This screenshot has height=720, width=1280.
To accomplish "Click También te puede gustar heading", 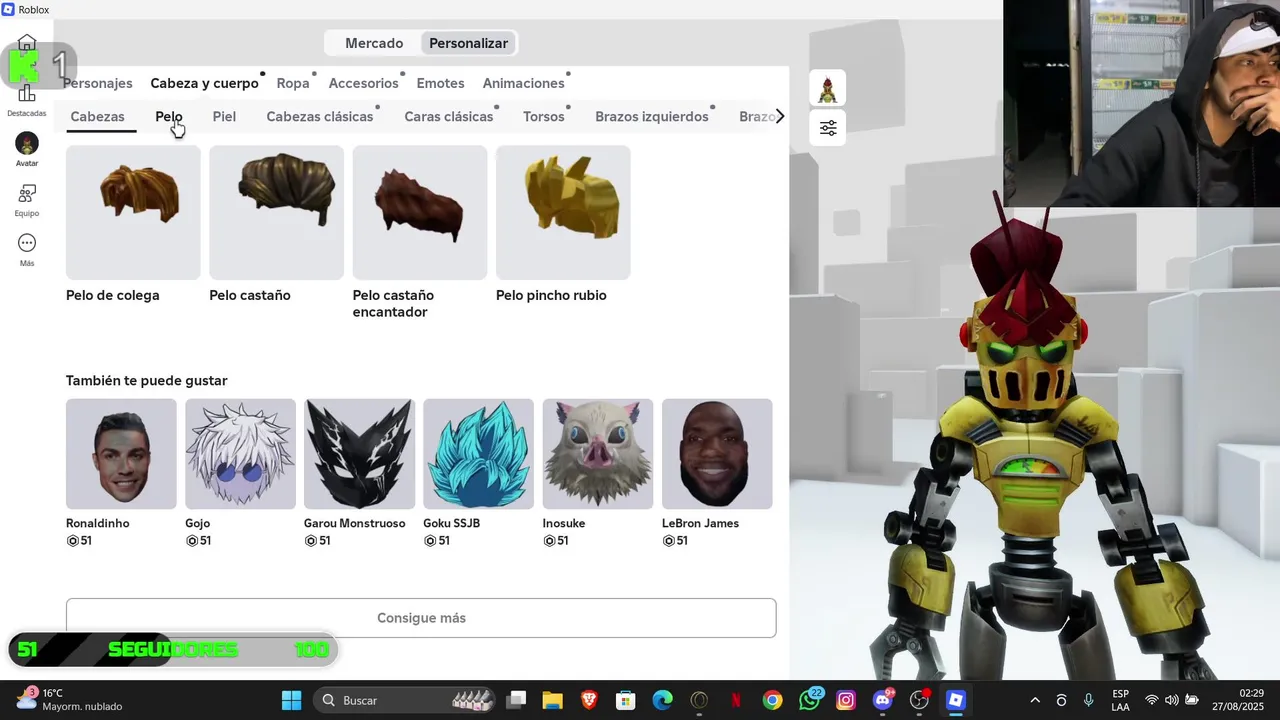I will click(x=147, y=381).
